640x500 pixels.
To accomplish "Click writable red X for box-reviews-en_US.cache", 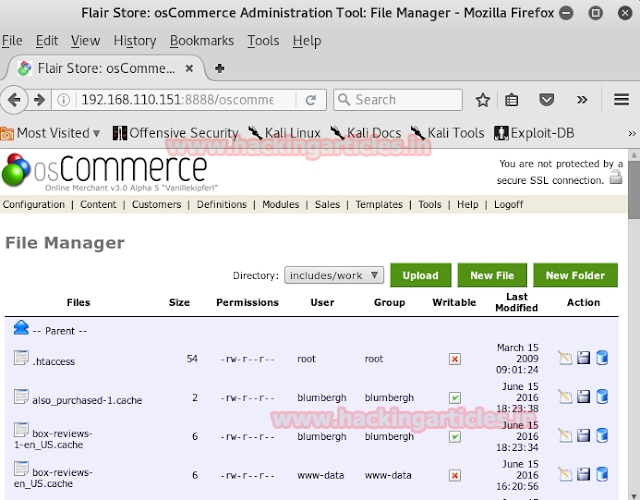I will [x=455, y=475].
